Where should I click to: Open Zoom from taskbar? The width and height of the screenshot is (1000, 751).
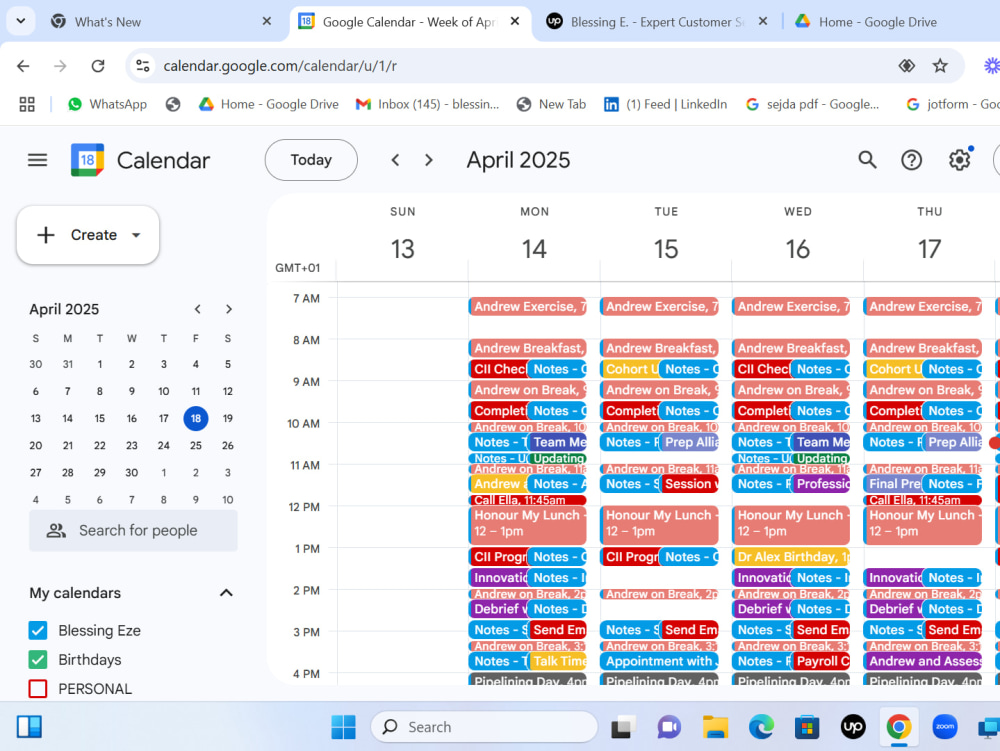tap(945, 727)
